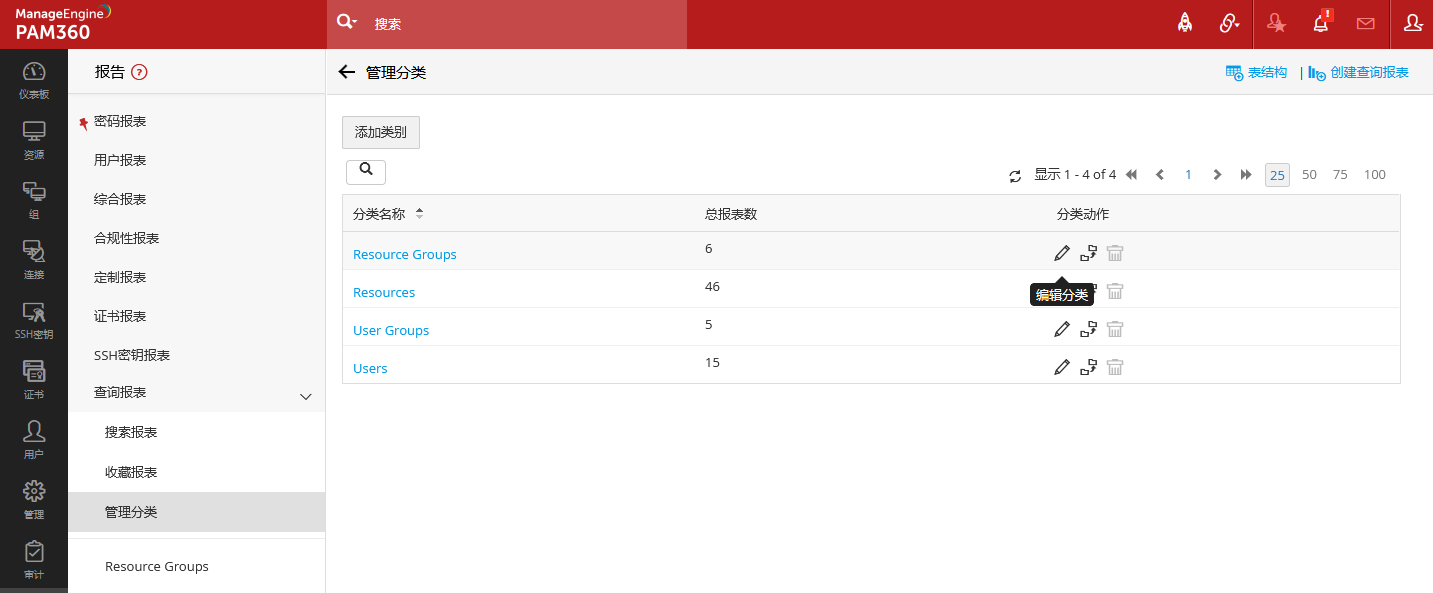Open the user profile icon in top bar
This screenshot has height=593, width=1433.
(x=1412, y=22)
